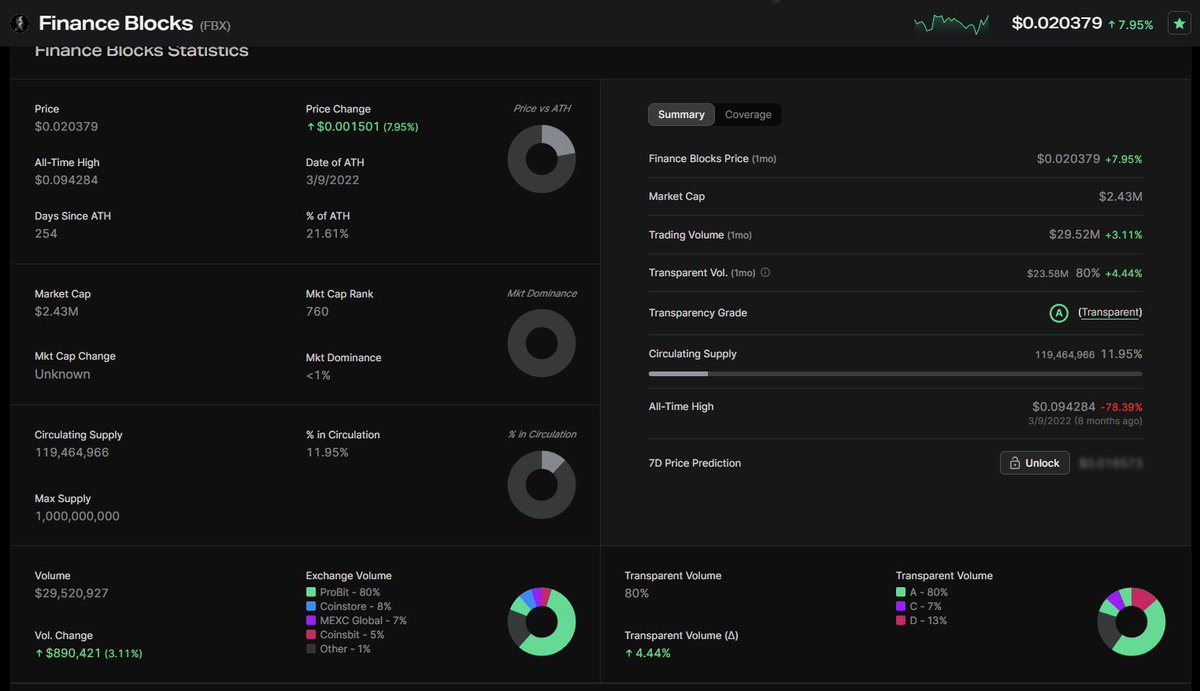Click the pink Coinsbit legend swatch

point(311,635)
